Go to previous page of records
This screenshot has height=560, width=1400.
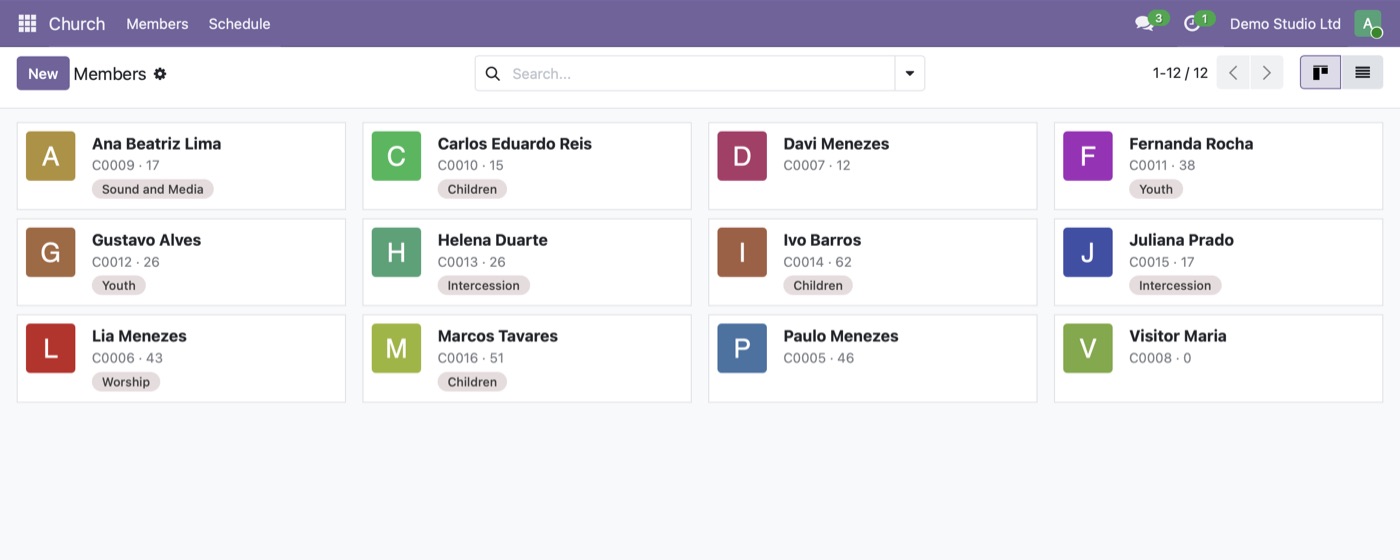click(x=1233, y=73)
